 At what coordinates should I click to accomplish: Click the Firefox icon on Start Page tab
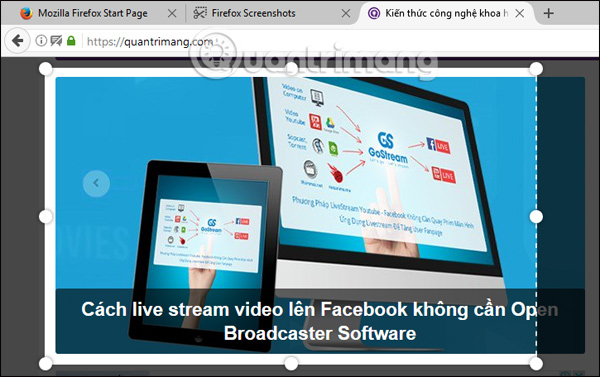(26, 13)
